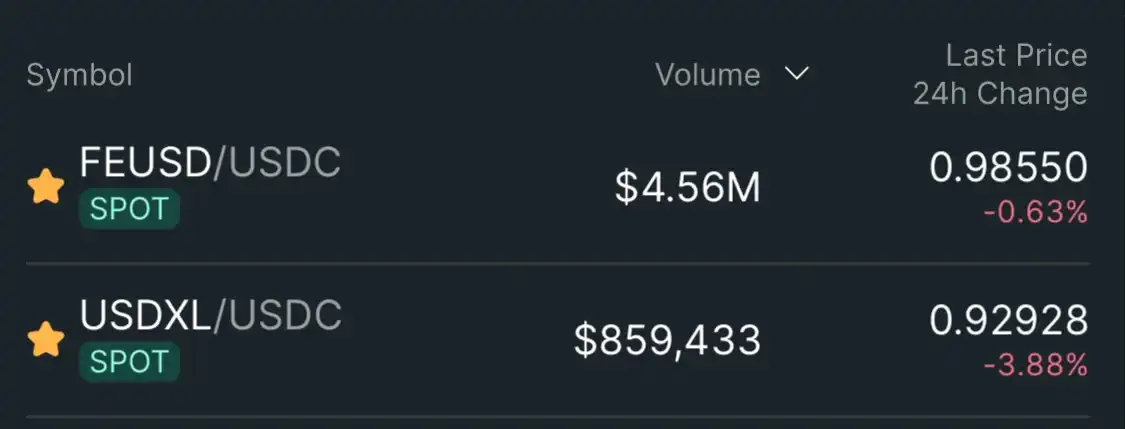Open the USDXL base symbol text
Image resolution: width=1125 pixels, height=429 pixels.
click(x=145, y=316)
